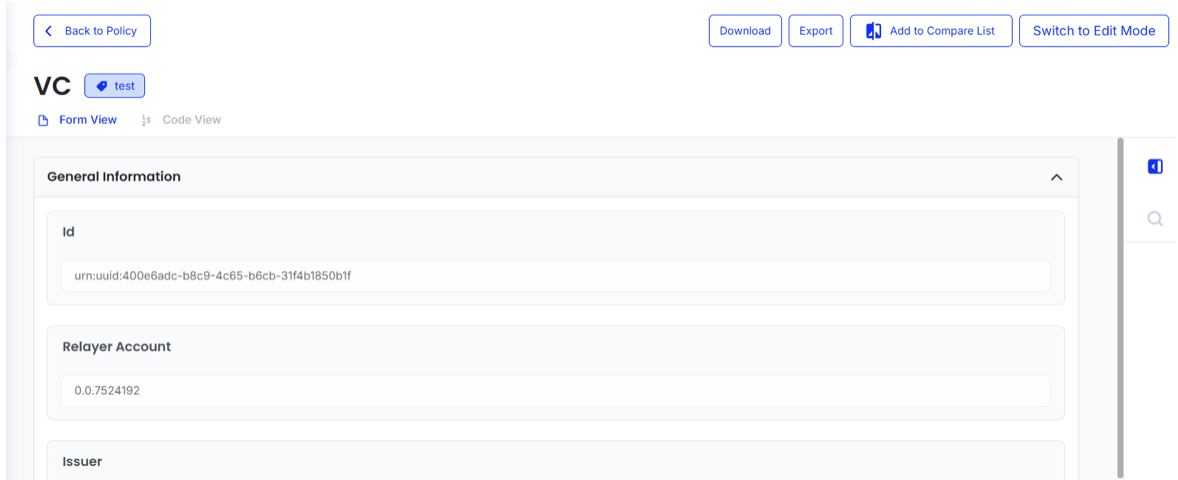Click the tag icon in the test badge
The height and width of the screenshot is (480, 1178).
click(101, 86)
